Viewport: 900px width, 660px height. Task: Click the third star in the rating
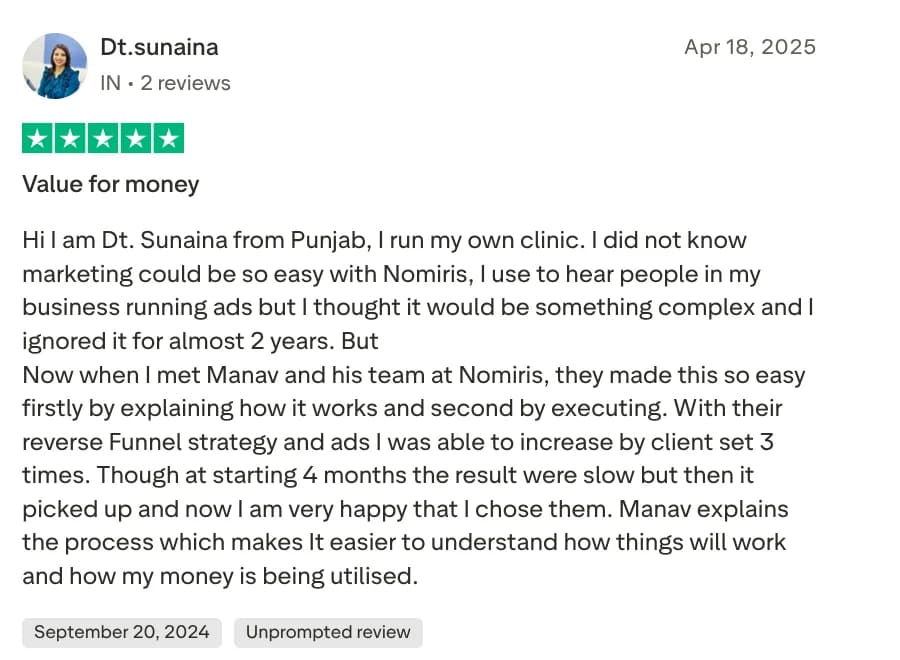pos(103,138)
